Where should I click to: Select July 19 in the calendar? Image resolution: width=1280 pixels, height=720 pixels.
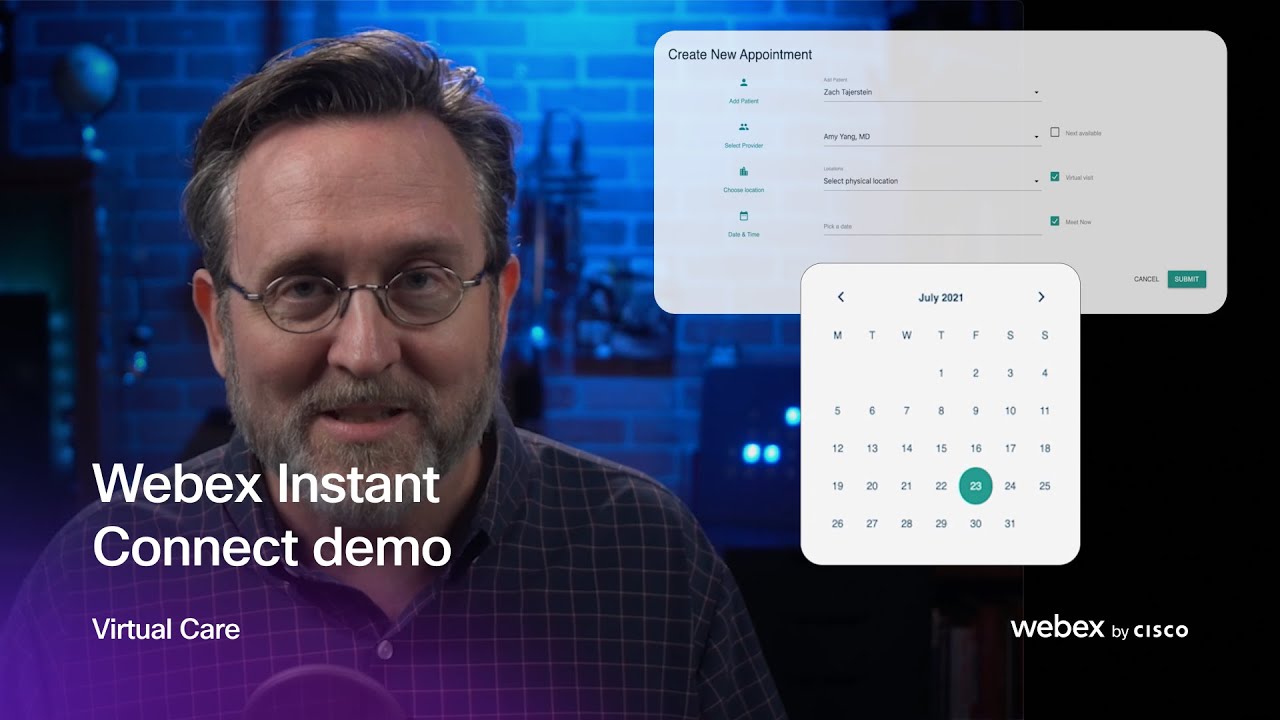pyautogui.click(x=837, y=486)
